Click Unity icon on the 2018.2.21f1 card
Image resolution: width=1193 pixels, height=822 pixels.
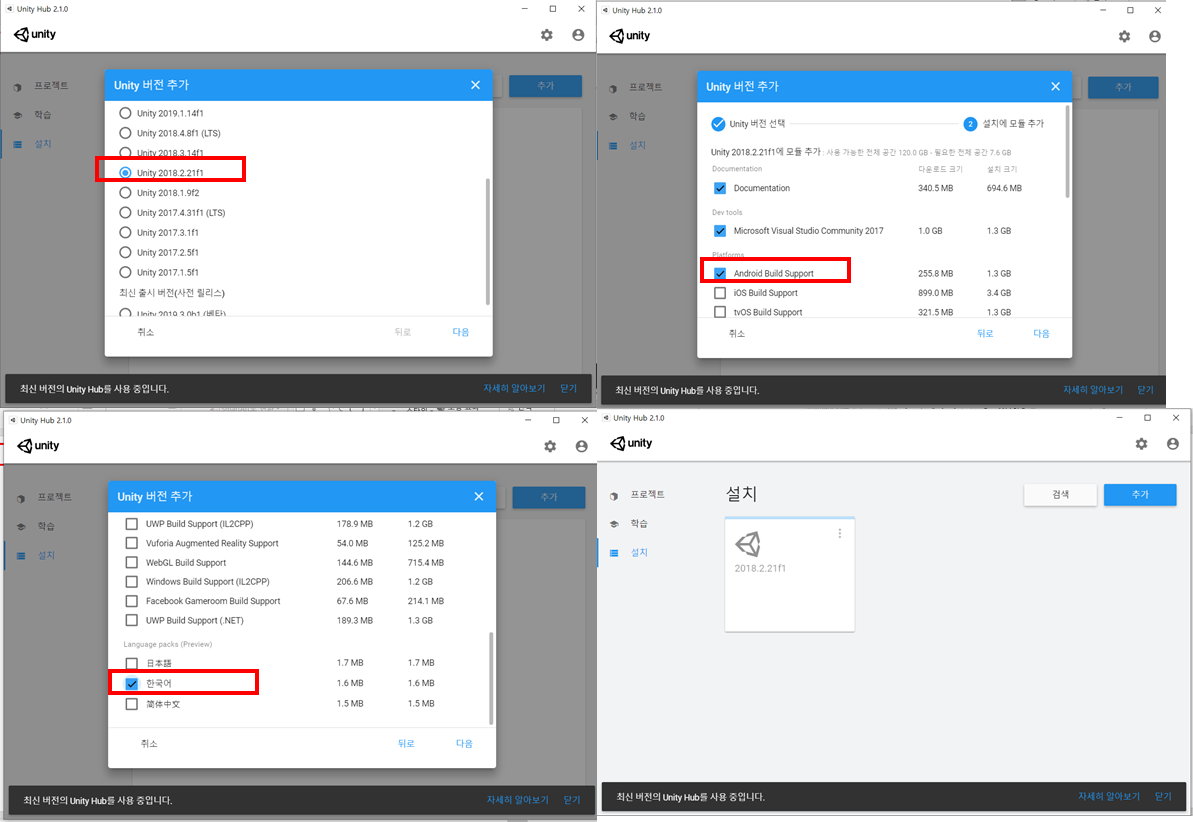coord(748,544)
